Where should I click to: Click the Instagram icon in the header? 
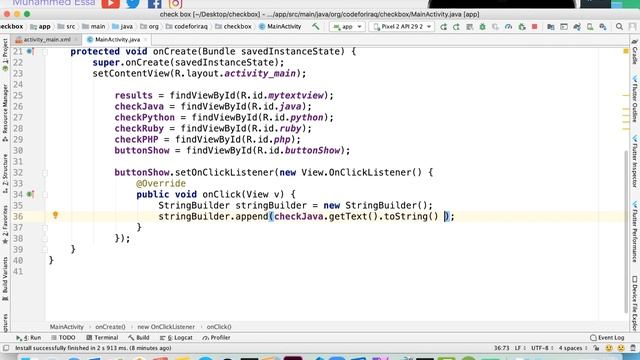point(176,4)
